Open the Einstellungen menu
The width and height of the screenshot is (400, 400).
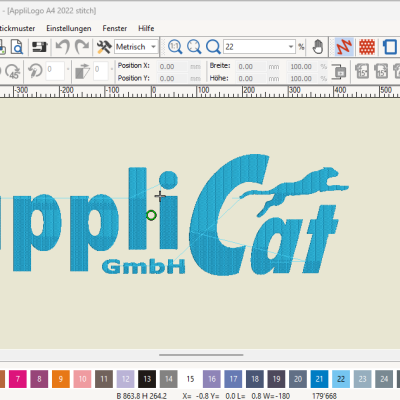69,28
